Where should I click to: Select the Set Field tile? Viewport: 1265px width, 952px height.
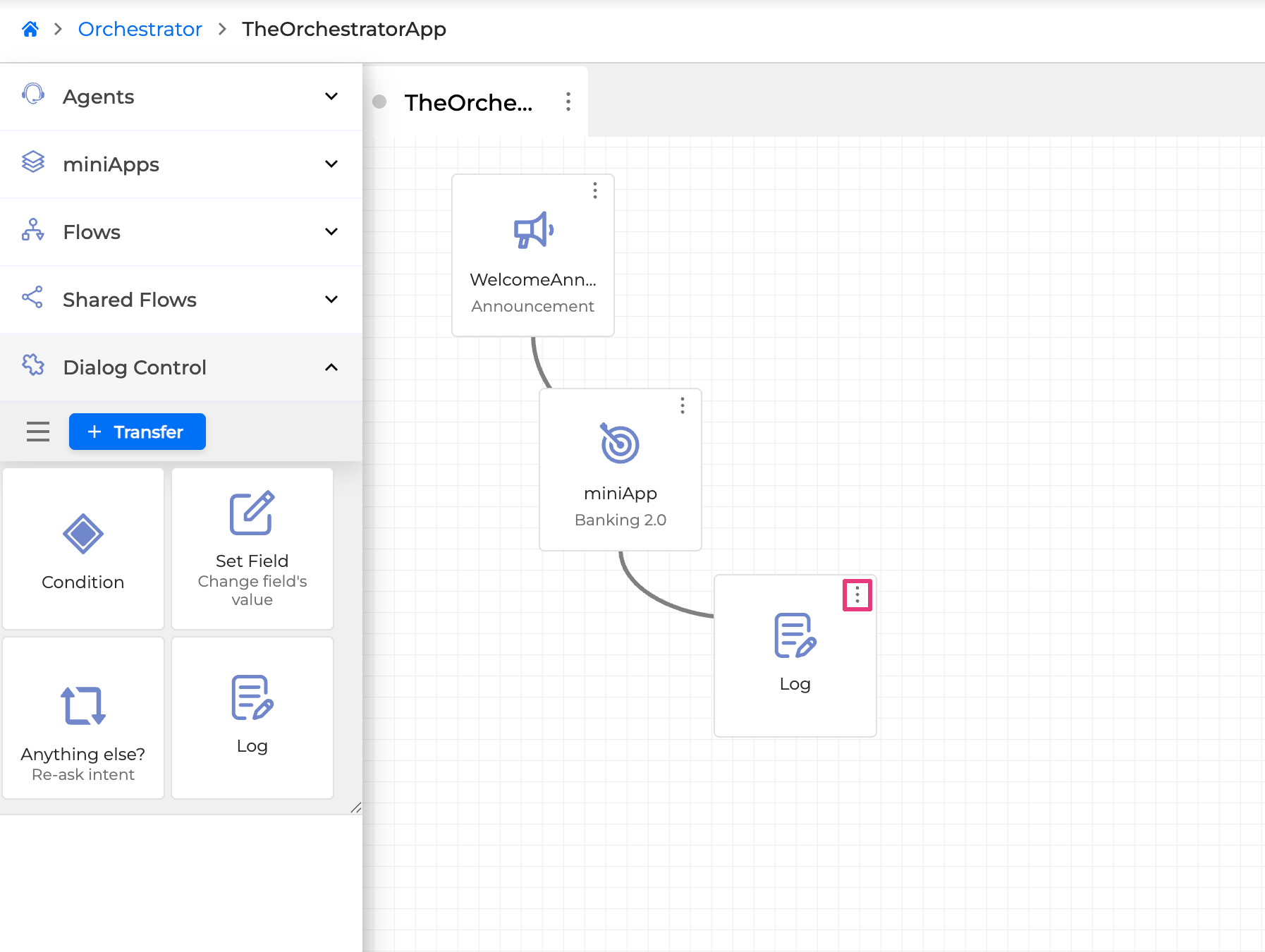(x=252, y=549)
